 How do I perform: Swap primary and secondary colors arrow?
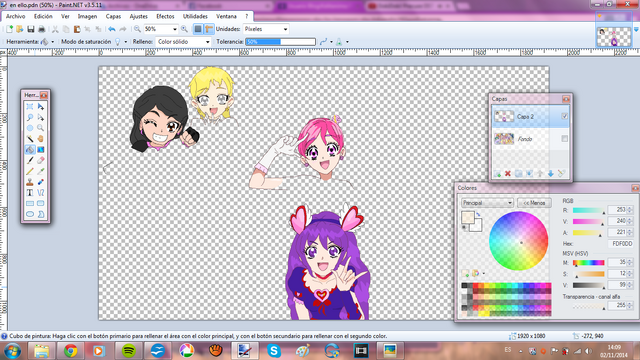pyautogui.click(x=478, y=214)
